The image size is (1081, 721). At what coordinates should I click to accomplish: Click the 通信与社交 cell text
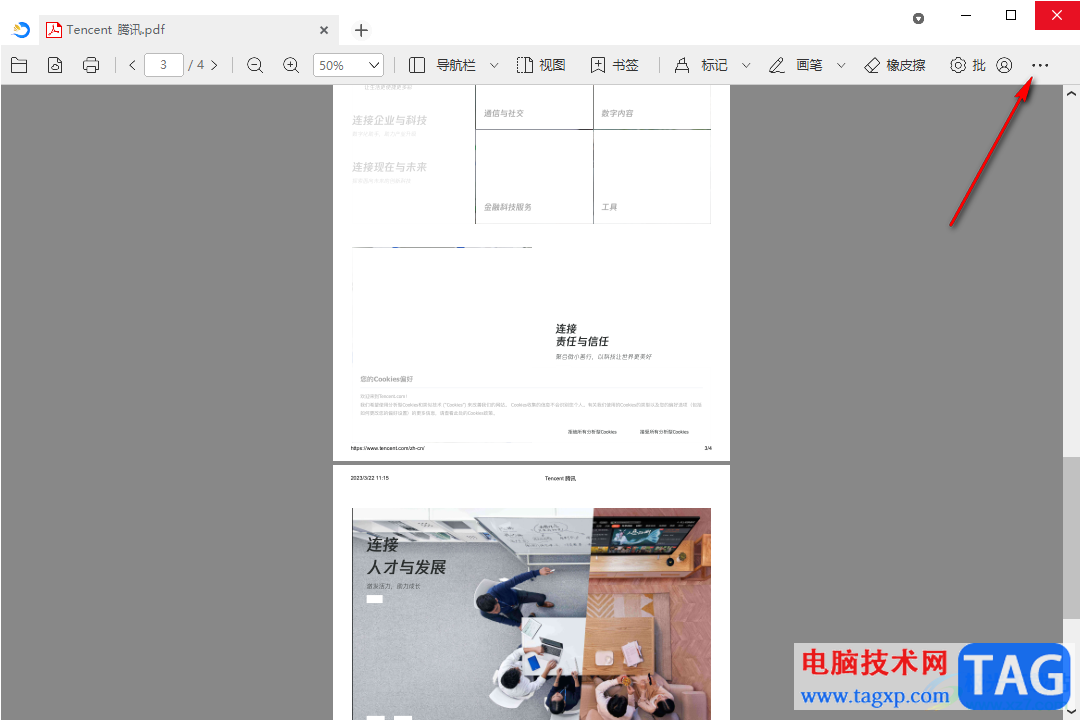click(503, 113)
